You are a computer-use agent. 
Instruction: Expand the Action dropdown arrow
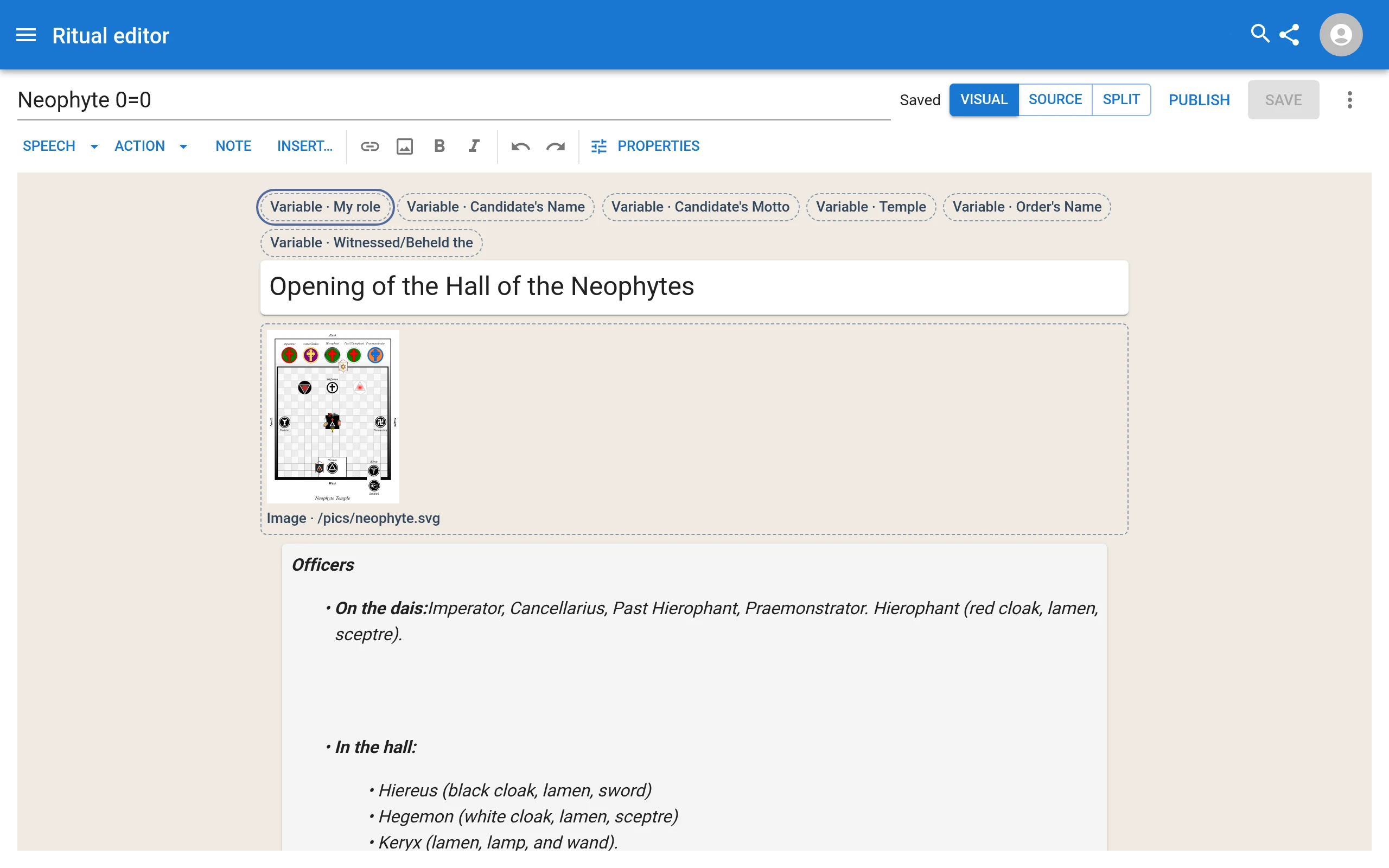183,146
